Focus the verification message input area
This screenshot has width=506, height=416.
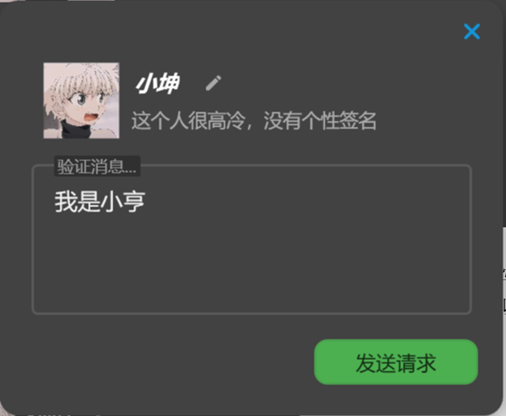(252, 239)
